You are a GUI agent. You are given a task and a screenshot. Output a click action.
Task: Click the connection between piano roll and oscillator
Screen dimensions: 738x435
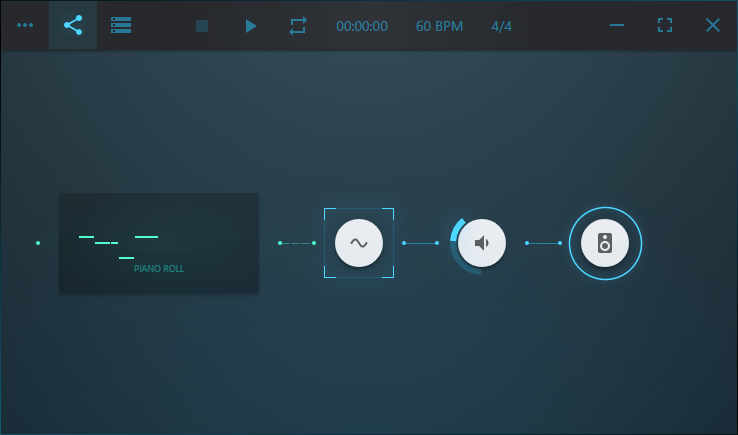pos(297,243)
